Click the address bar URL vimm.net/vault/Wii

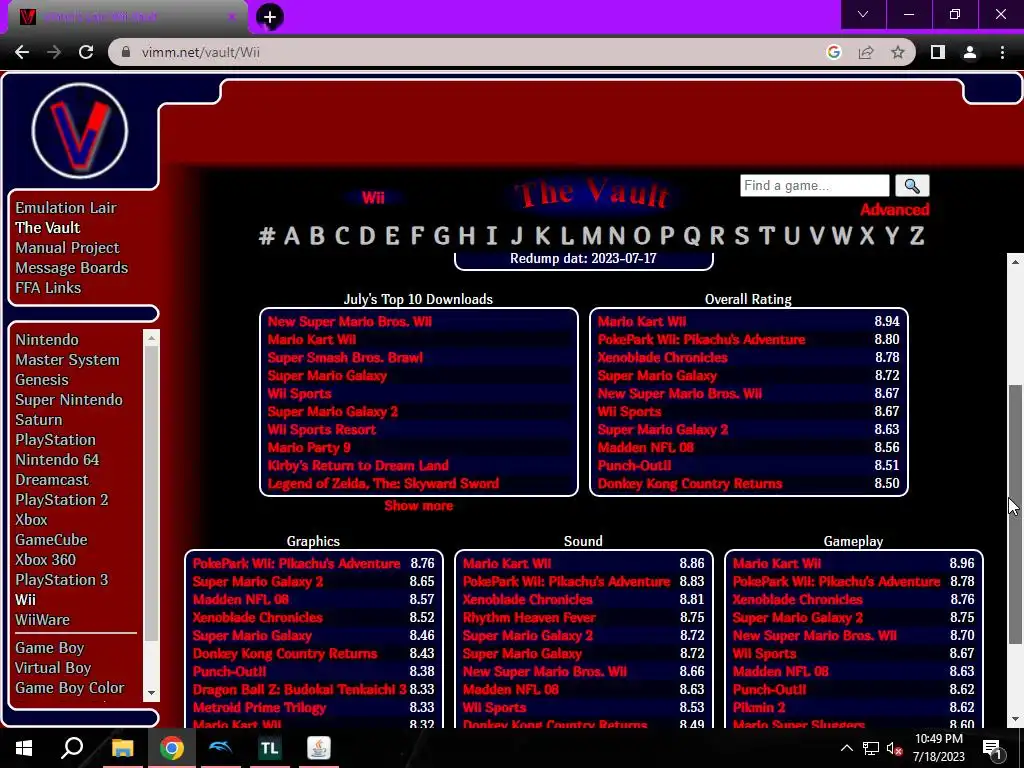[x=200, y=52]
